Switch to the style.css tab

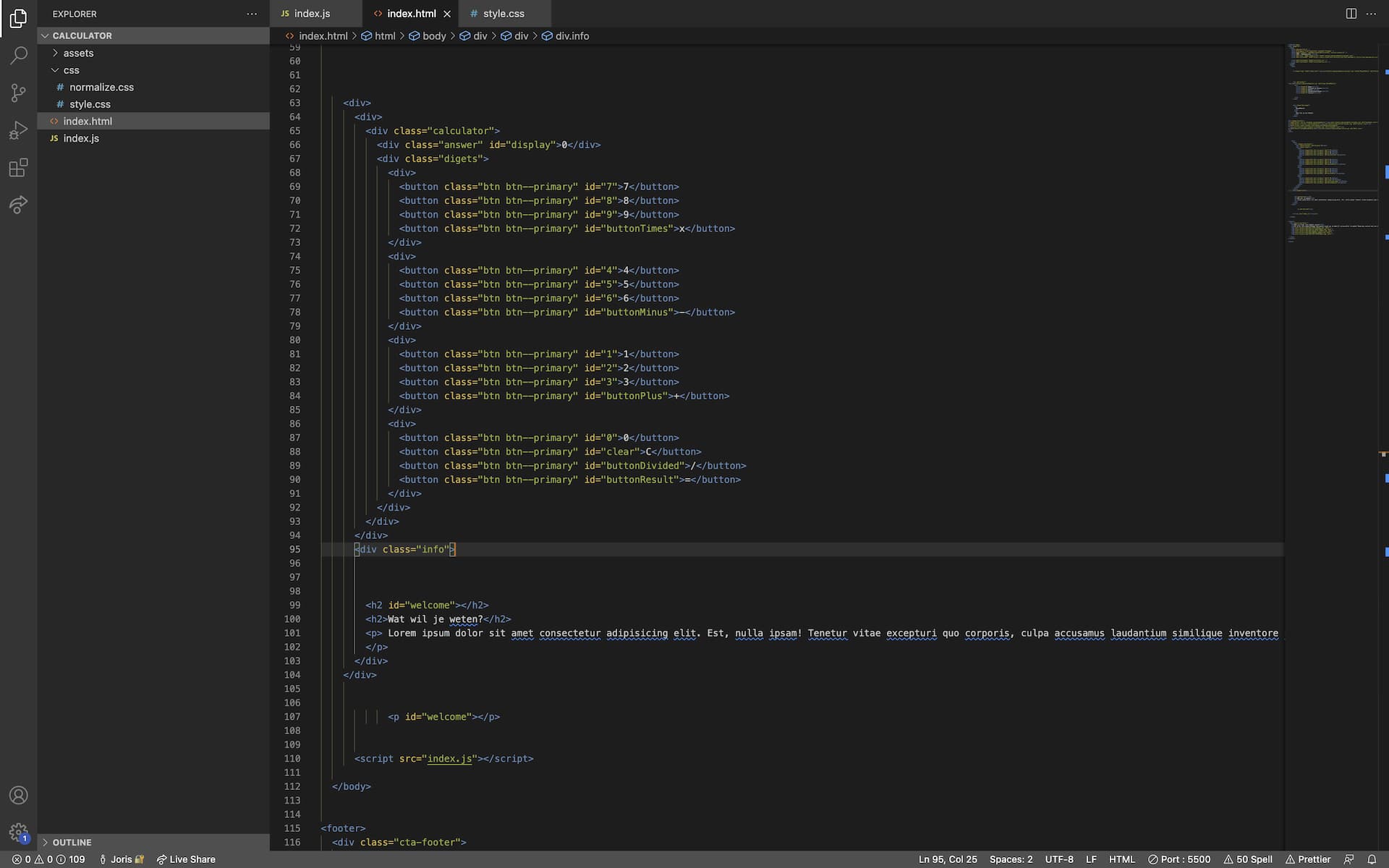pyautogui.click(x=503, y=13)
